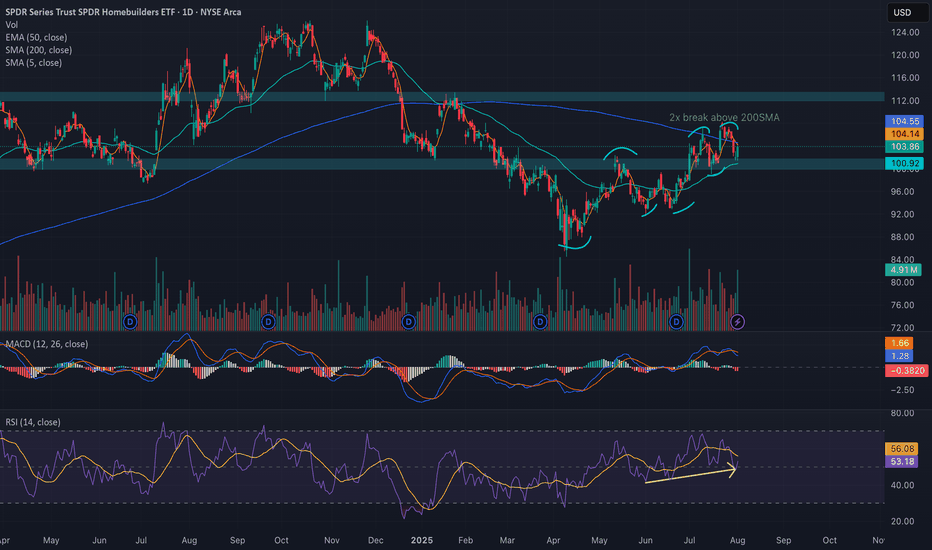Click the 116.00 price axis label
The height and width of the screenshot is (550, 932).
click(905, 78)
